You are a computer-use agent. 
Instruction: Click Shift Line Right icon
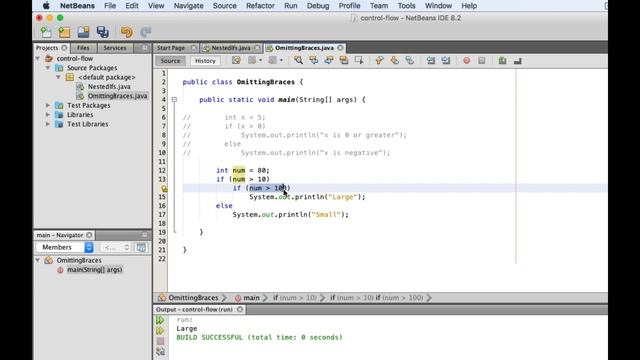point(446,60)
